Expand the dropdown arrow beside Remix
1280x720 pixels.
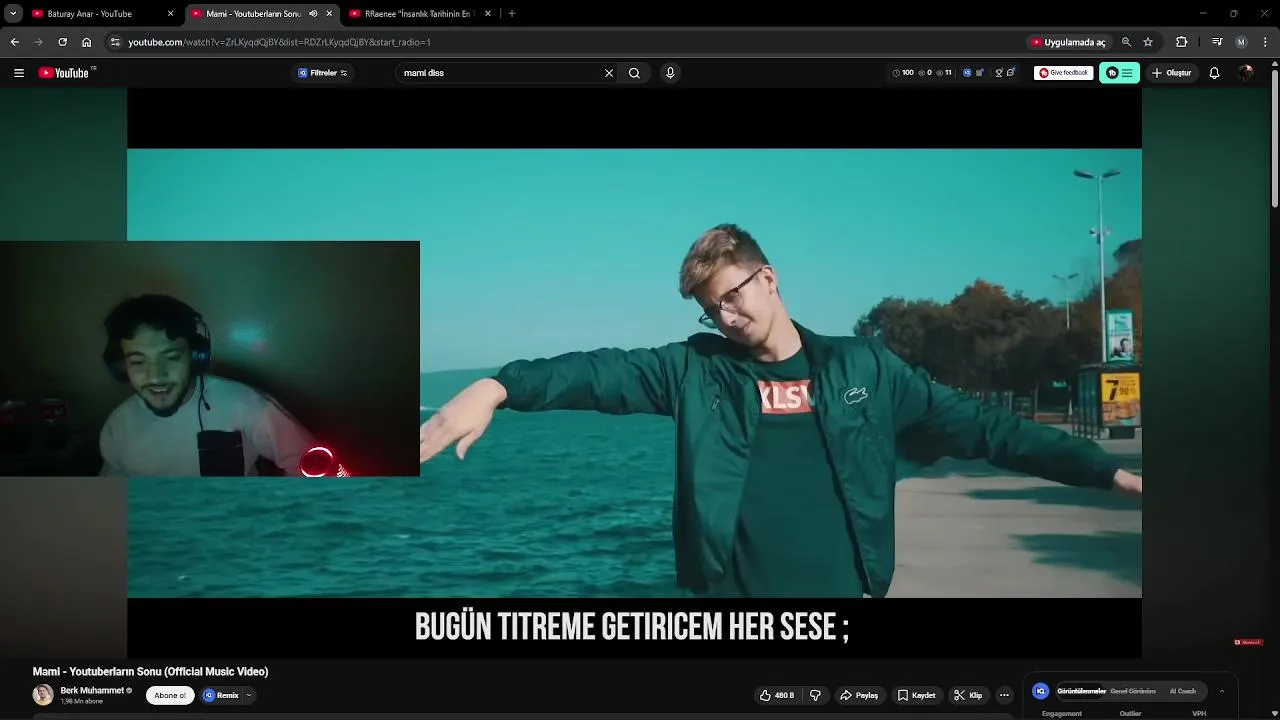tap(249, 695)
